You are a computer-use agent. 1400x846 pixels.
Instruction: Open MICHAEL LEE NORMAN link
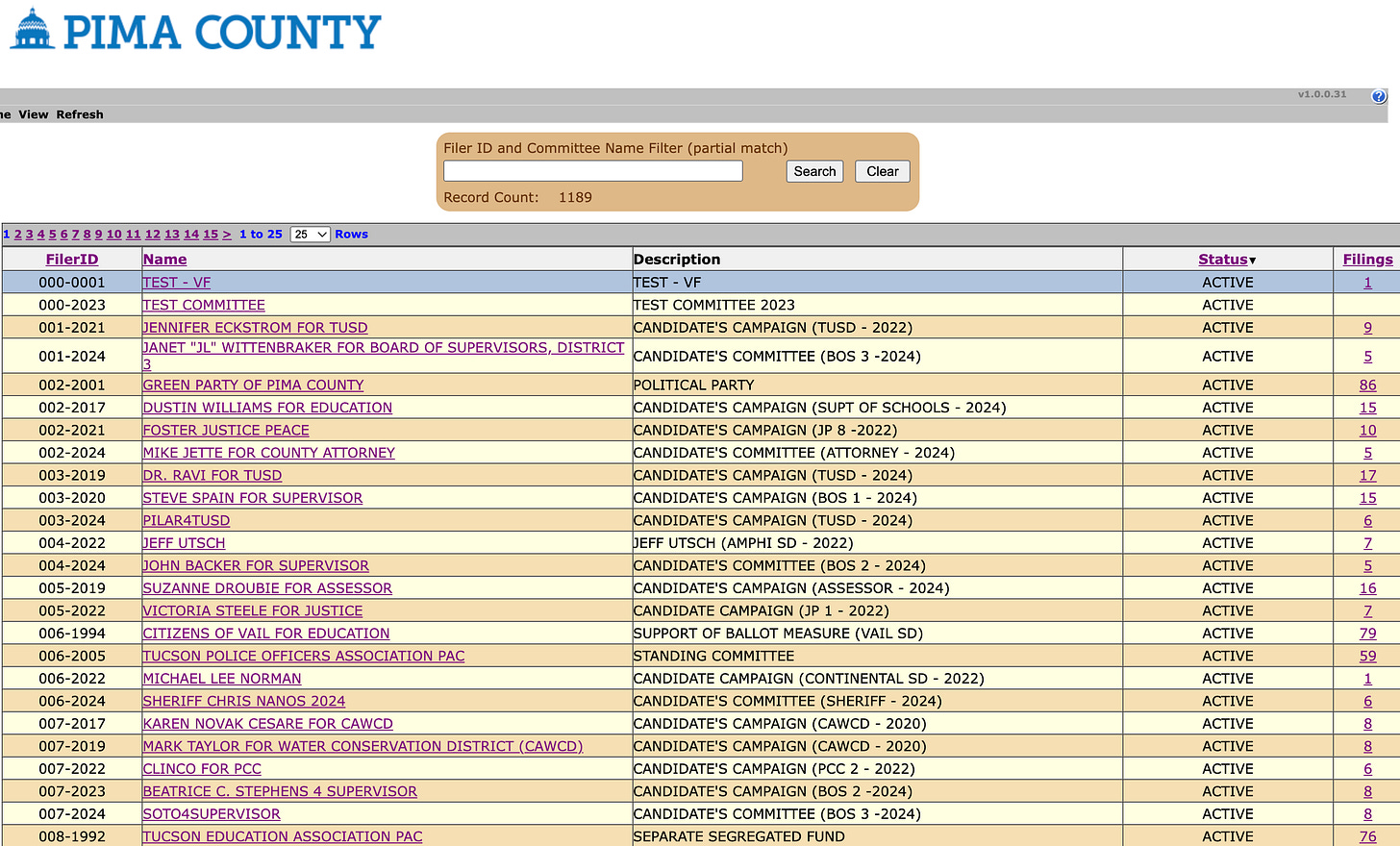(221, 679)
